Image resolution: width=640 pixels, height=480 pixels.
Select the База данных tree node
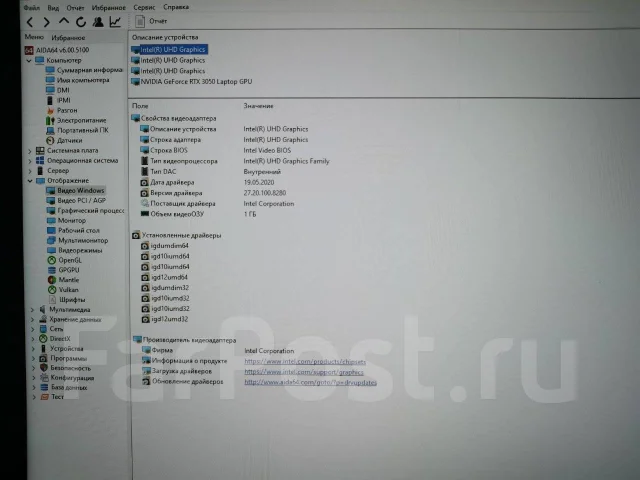[x=64, y=387]
